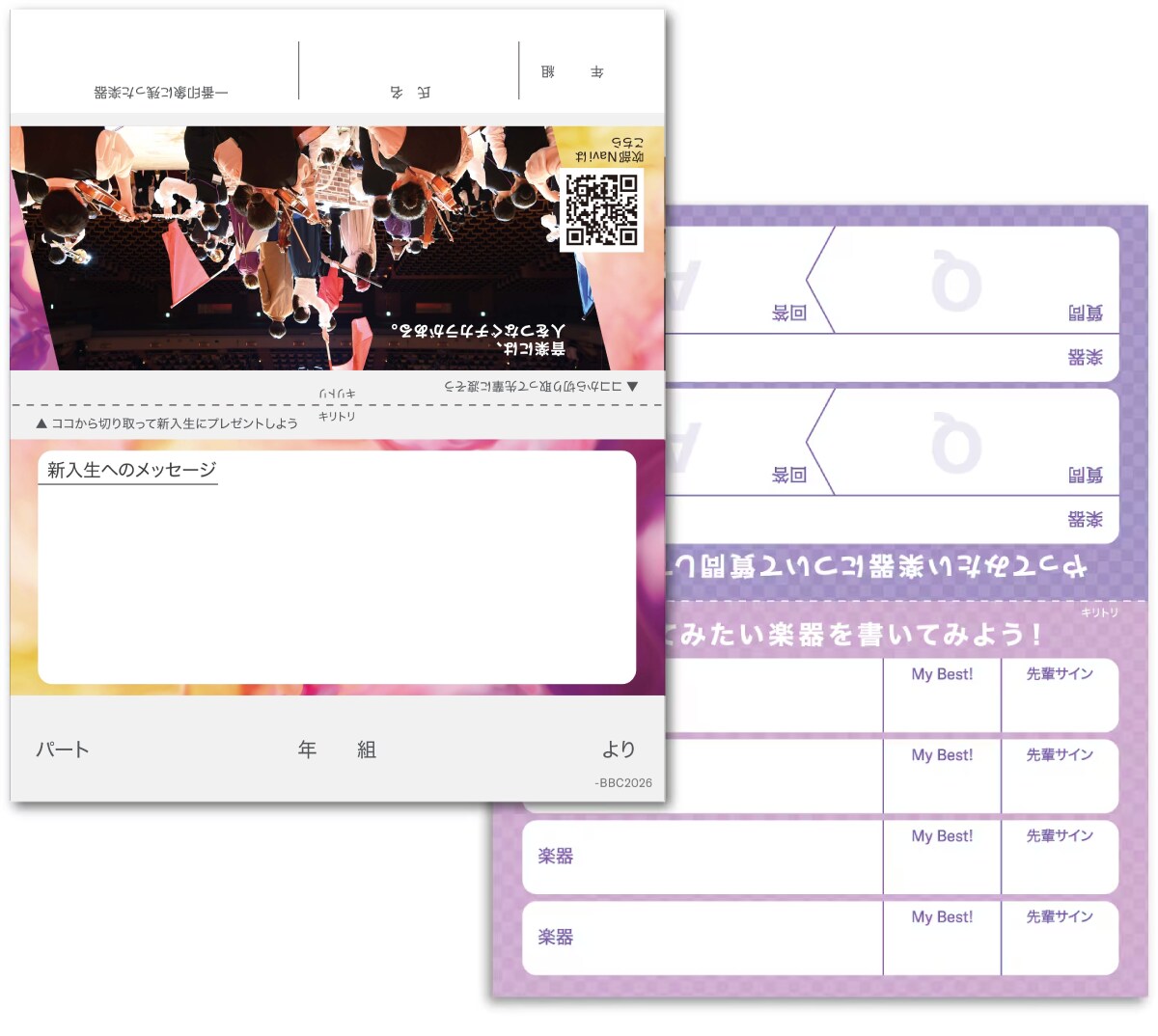Click the QR code on the photo card
Screen dimensions: 1158x1036
(601, 209)
